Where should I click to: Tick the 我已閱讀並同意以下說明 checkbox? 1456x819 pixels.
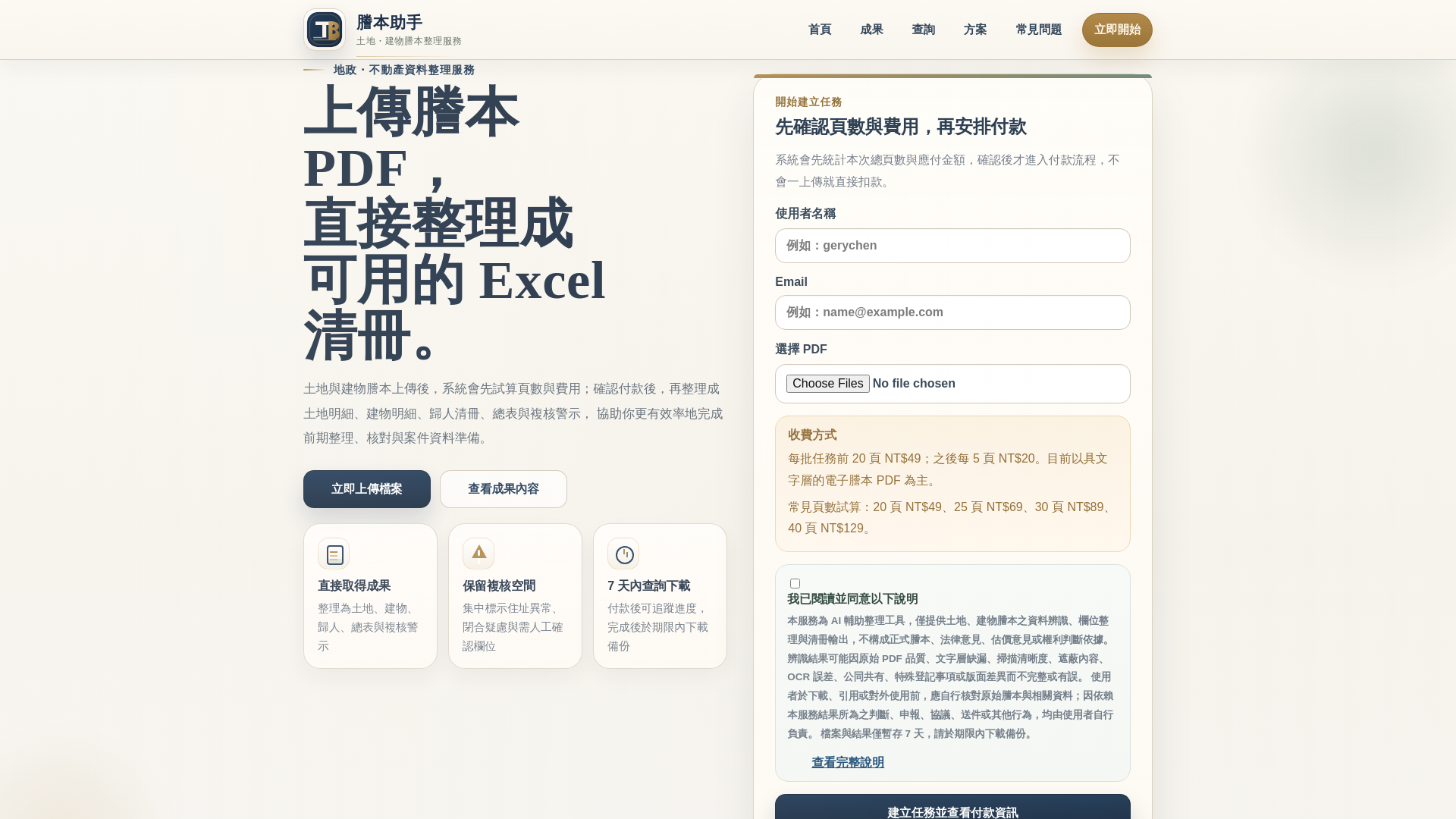click(x=795, y=583)
